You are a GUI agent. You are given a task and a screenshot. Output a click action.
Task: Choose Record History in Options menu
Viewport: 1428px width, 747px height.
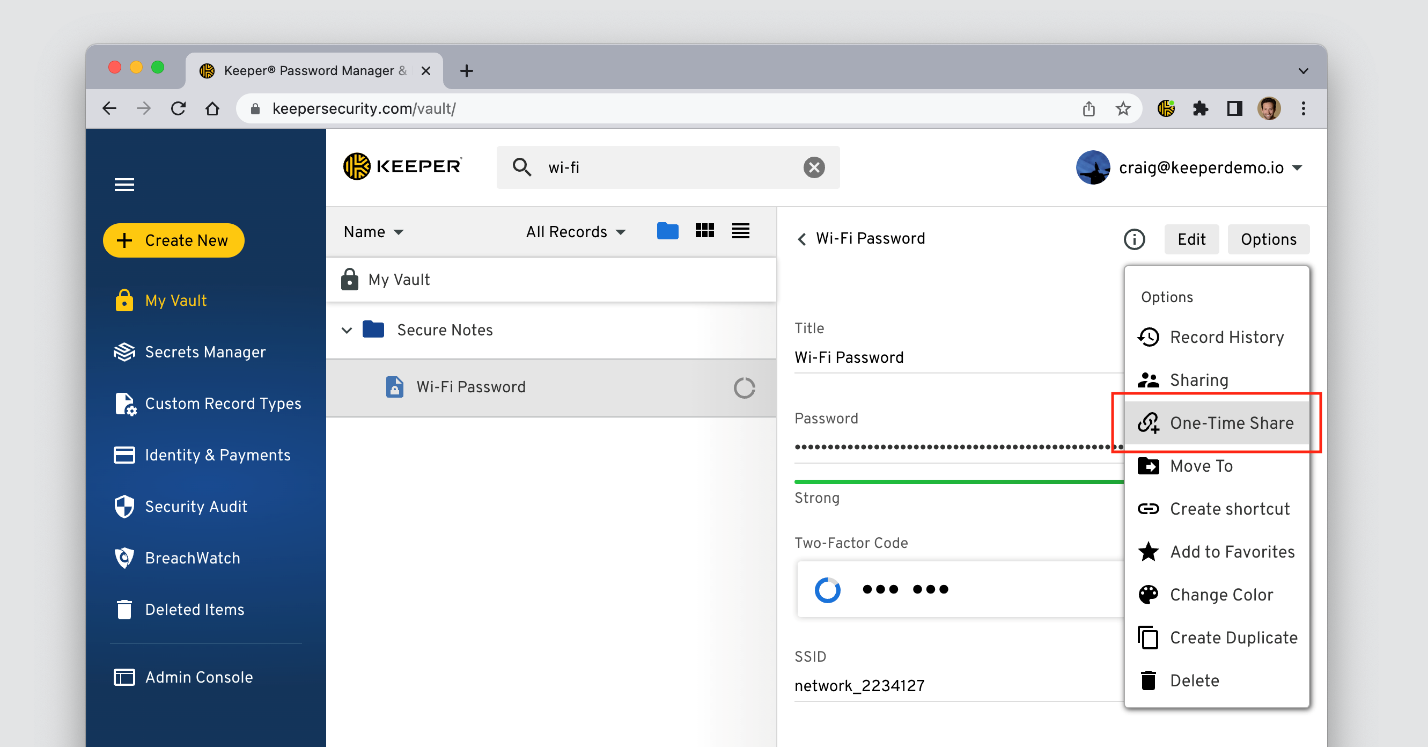[1217, 337]
